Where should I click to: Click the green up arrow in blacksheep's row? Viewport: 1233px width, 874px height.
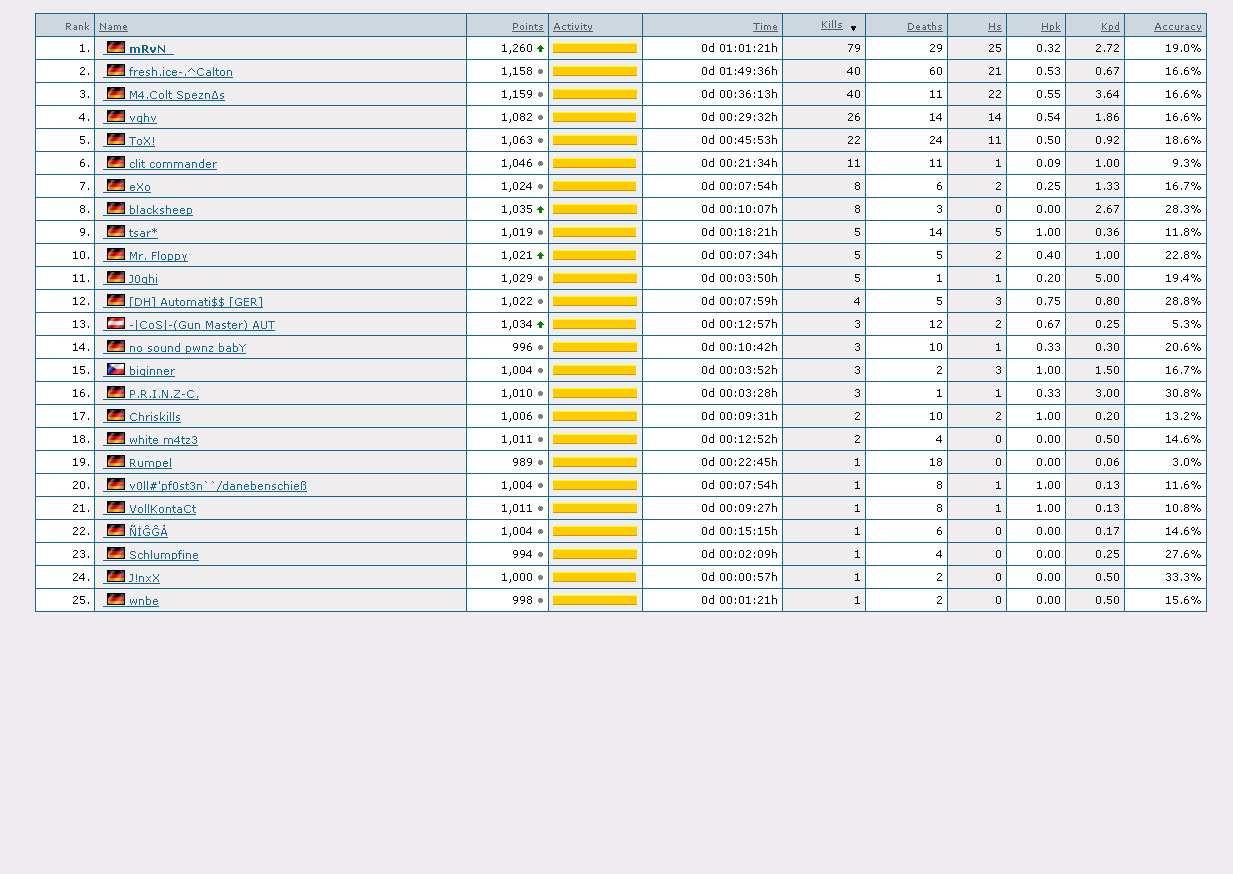point(541,210)
